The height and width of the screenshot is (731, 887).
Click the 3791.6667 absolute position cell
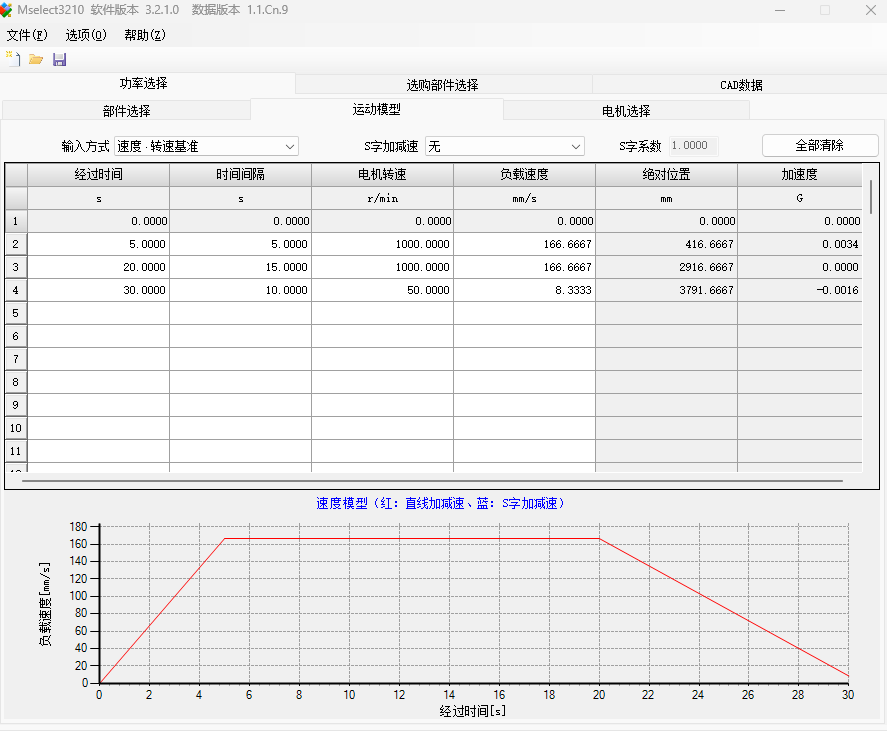pyautogui.click(x=666, y=290)
